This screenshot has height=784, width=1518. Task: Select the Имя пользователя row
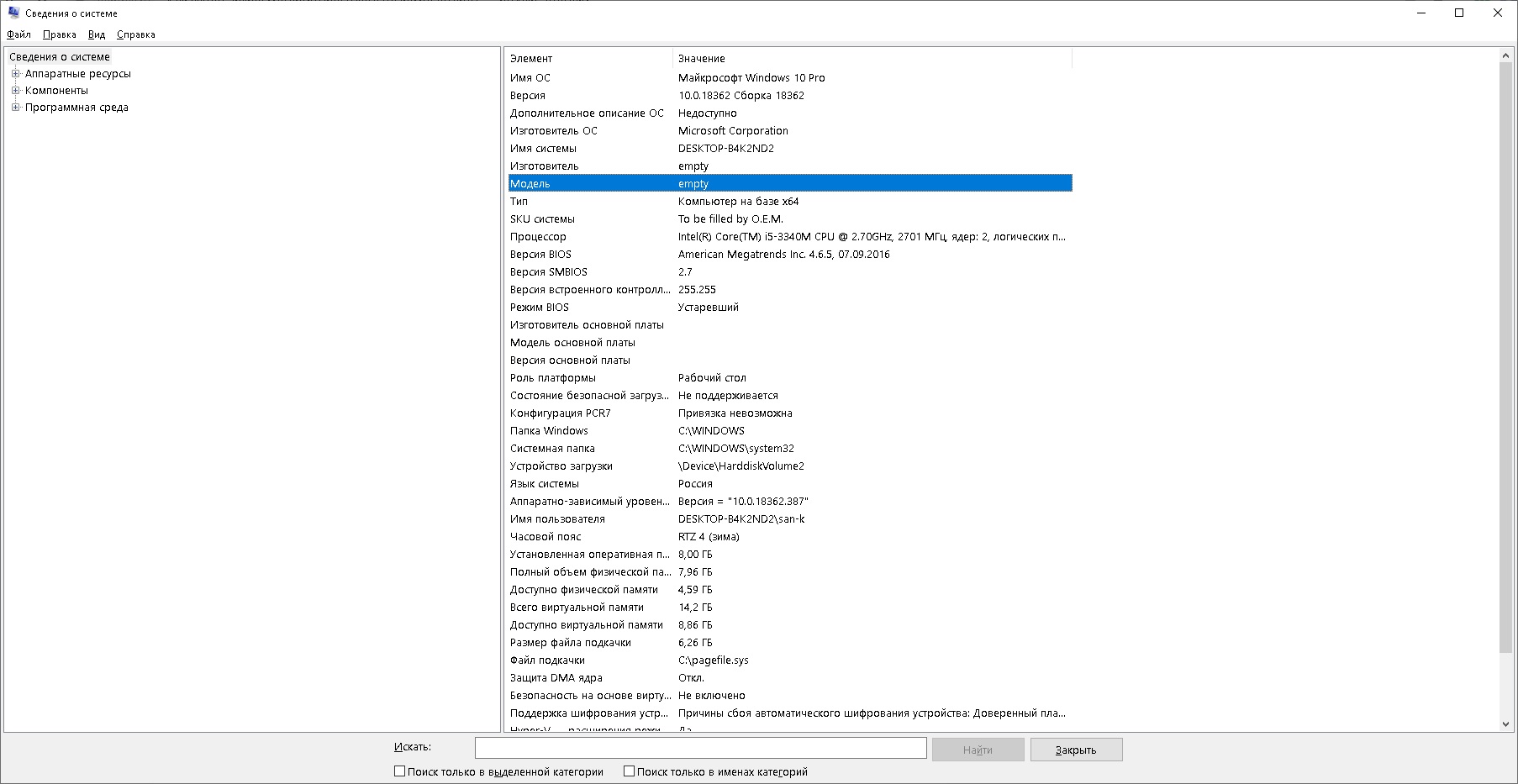point(790,518)
